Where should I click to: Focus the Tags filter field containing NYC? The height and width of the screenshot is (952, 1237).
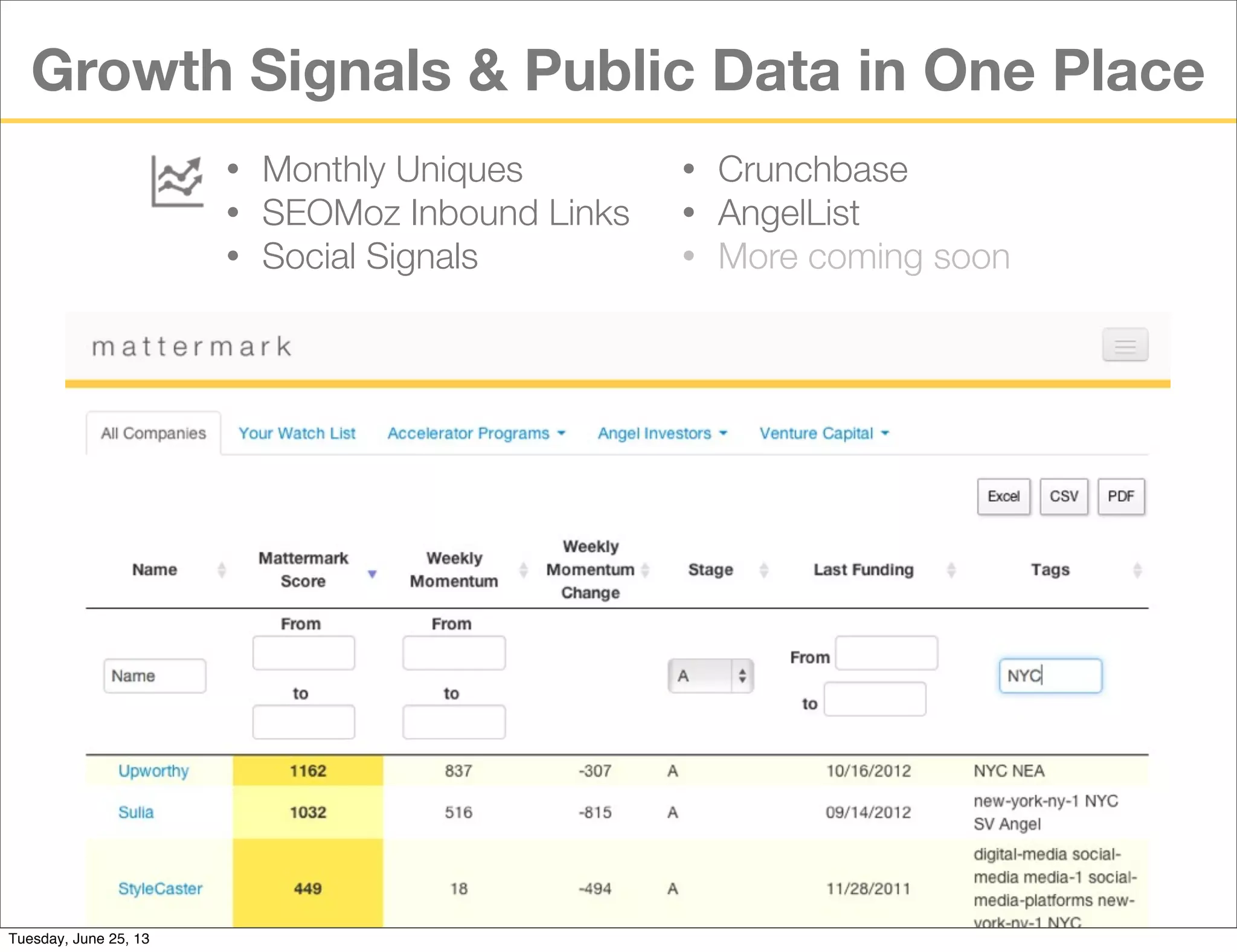(x=1050, y=675)
